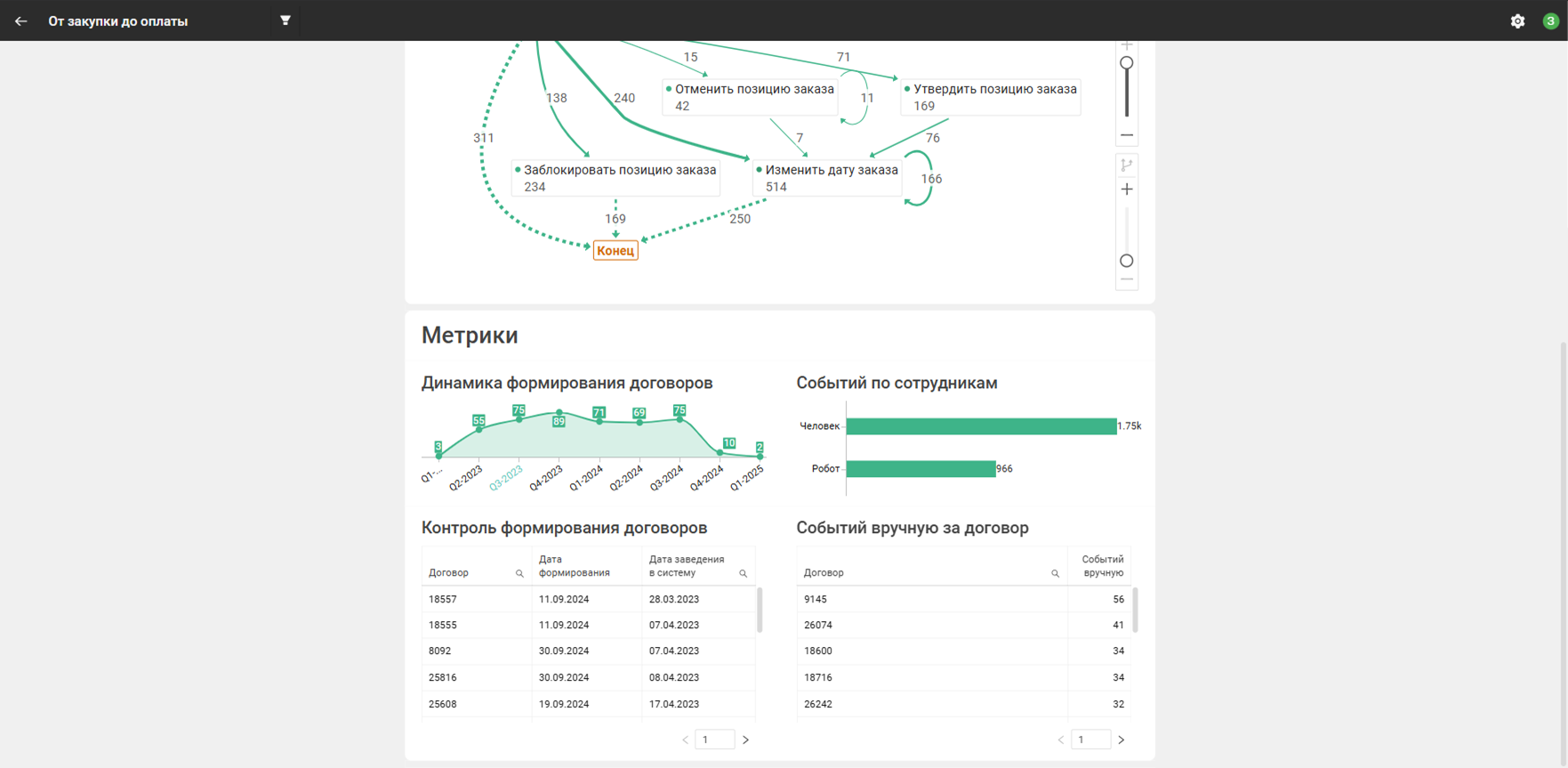Click the green notification badge

click(1550, 21)
